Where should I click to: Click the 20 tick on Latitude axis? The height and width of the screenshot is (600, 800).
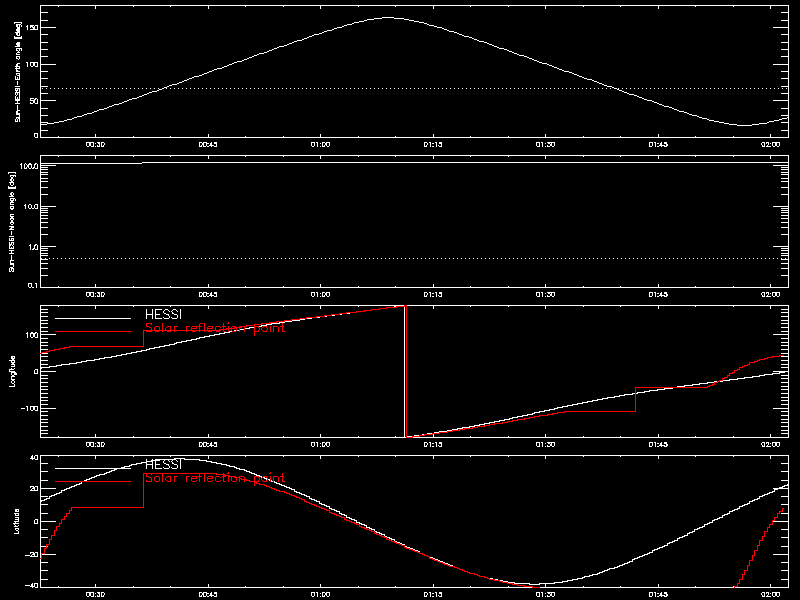click(x=34, y=489)
